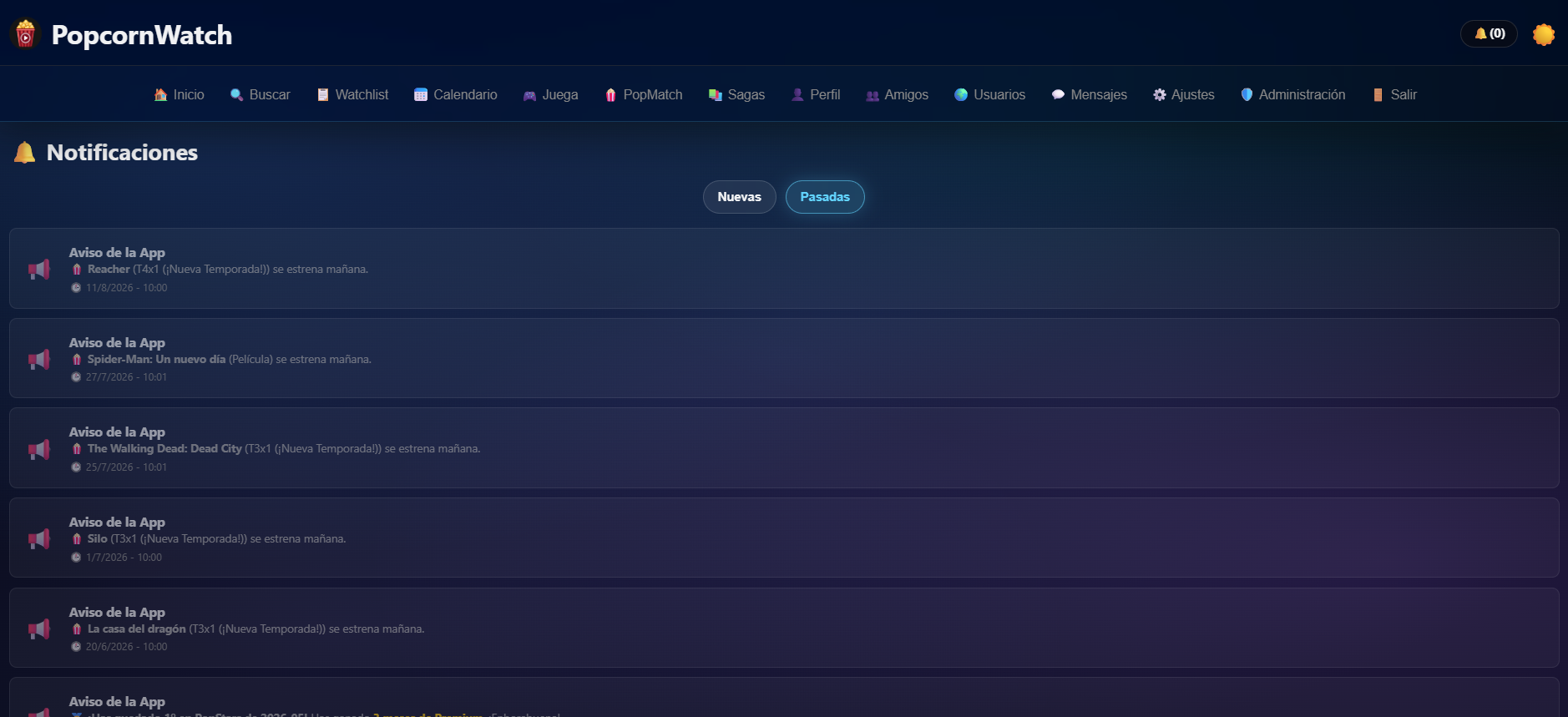Open the Watchlist menu item

pyautogui.click(x=352, y=94)
